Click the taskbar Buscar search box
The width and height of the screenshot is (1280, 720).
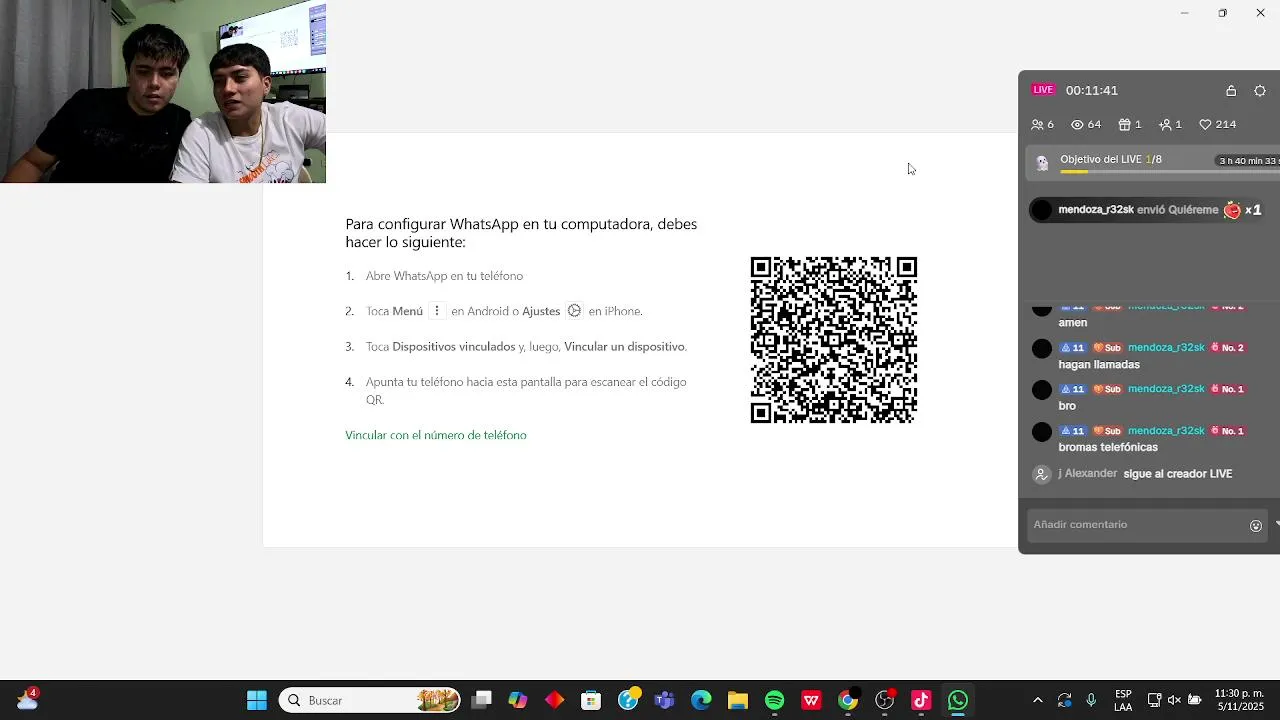pyautogui.click(x=370, y=700)
